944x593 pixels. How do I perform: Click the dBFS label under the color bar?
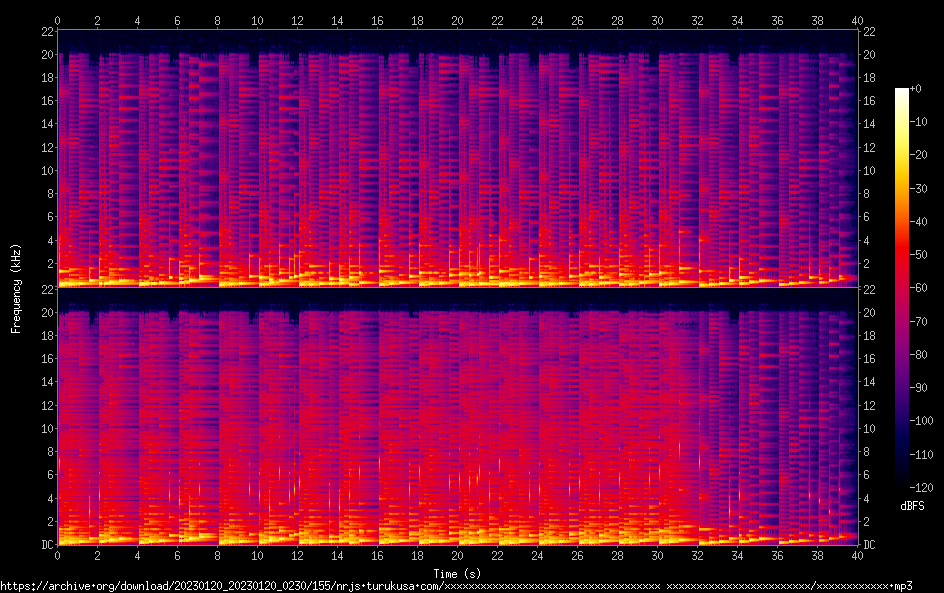(x=912, y=506)
